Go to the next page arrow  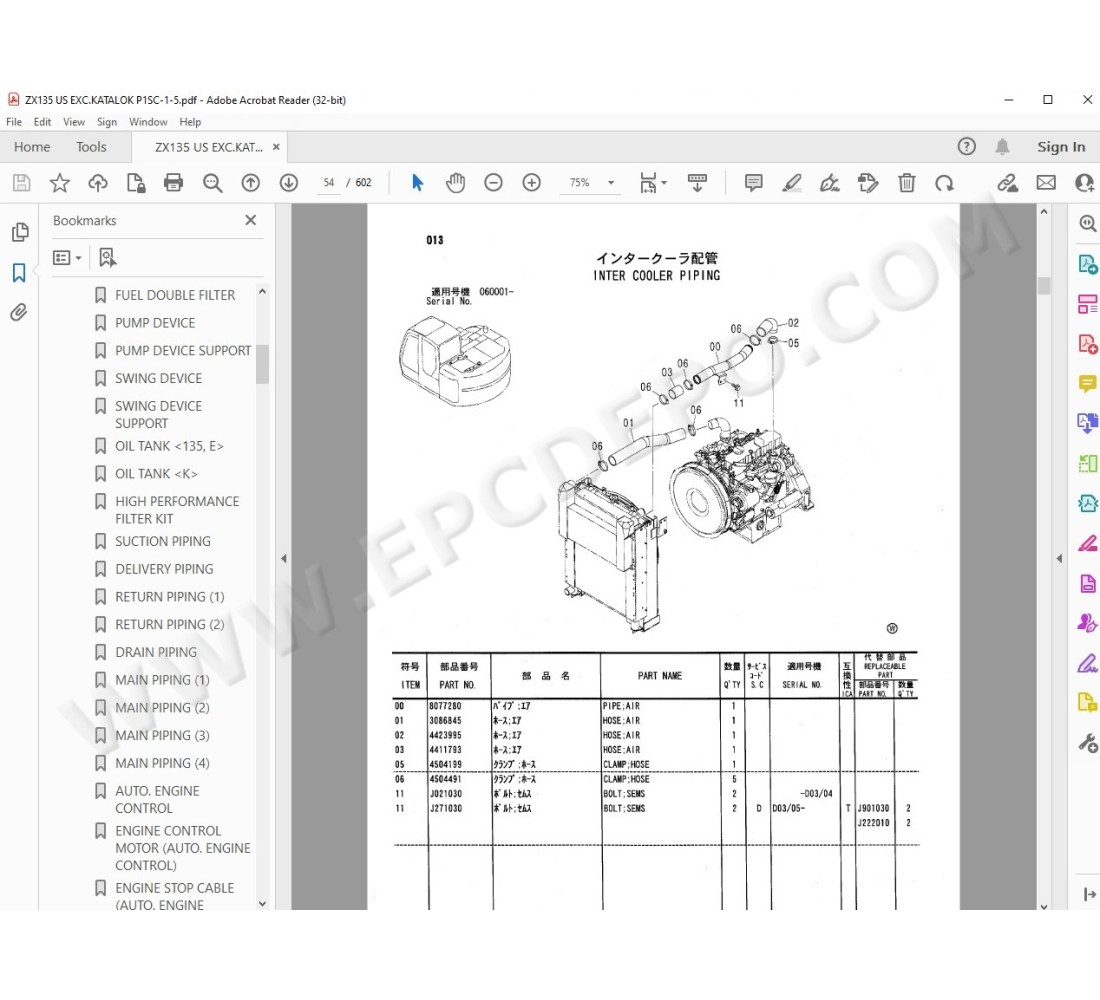[289, 183]
